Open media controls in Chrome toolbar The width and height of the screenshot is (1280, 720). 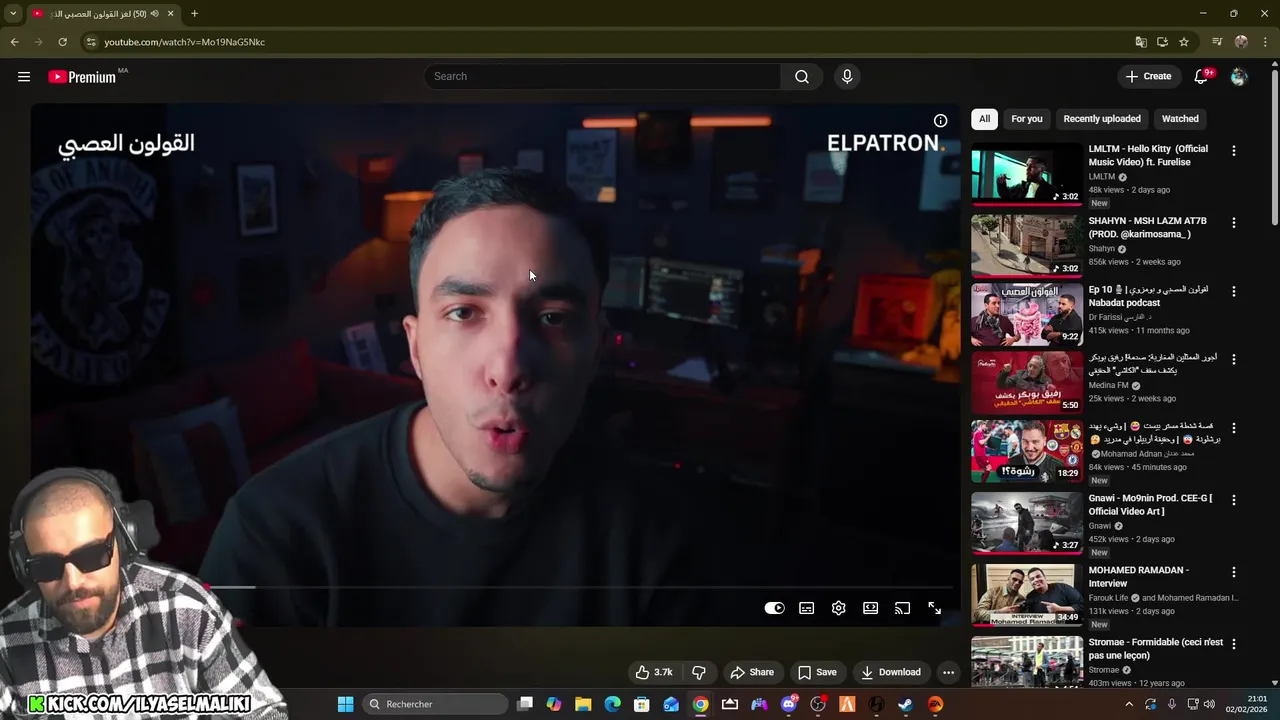tap(1217, 42)
